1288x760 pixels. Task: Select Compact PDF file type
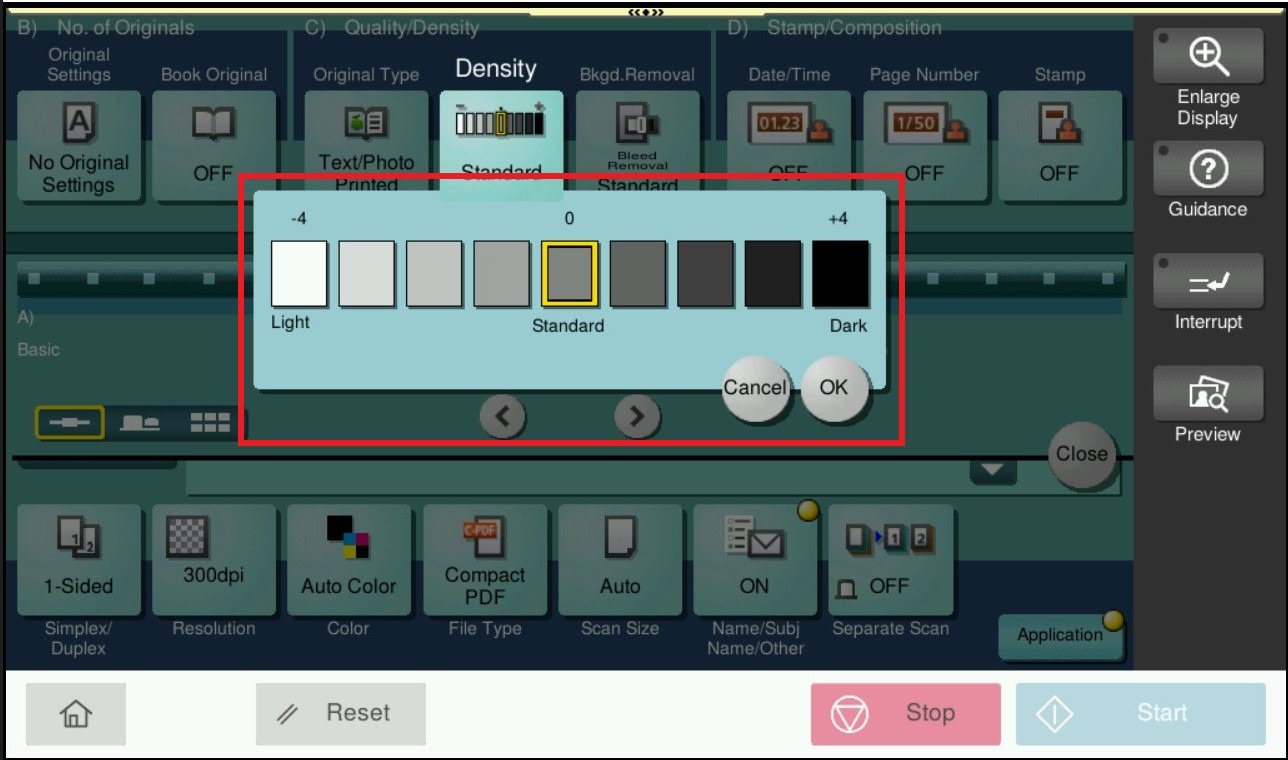coord(485,560)
